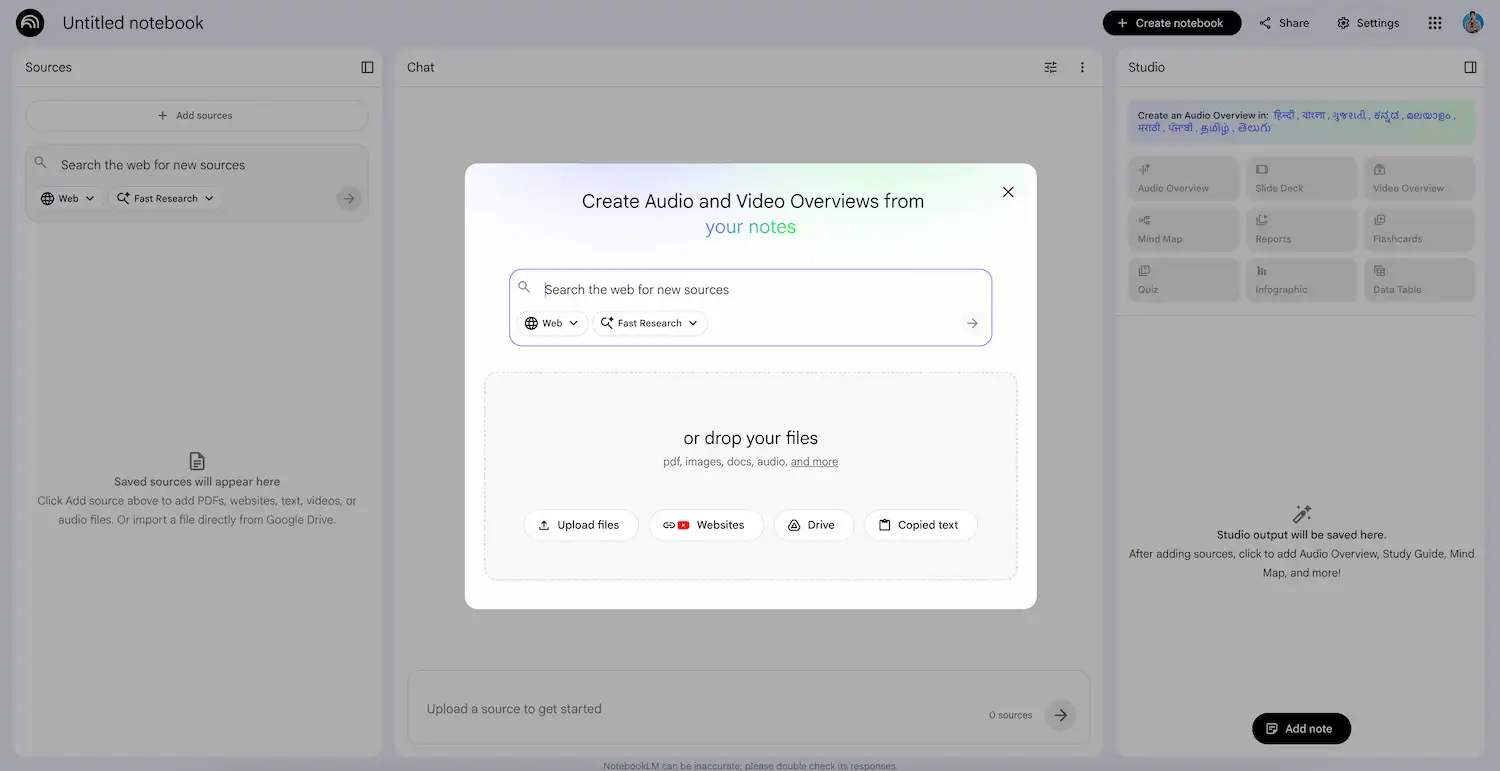Share the notebook
Screen dimensions: 1500x771
click(1284, 23)
